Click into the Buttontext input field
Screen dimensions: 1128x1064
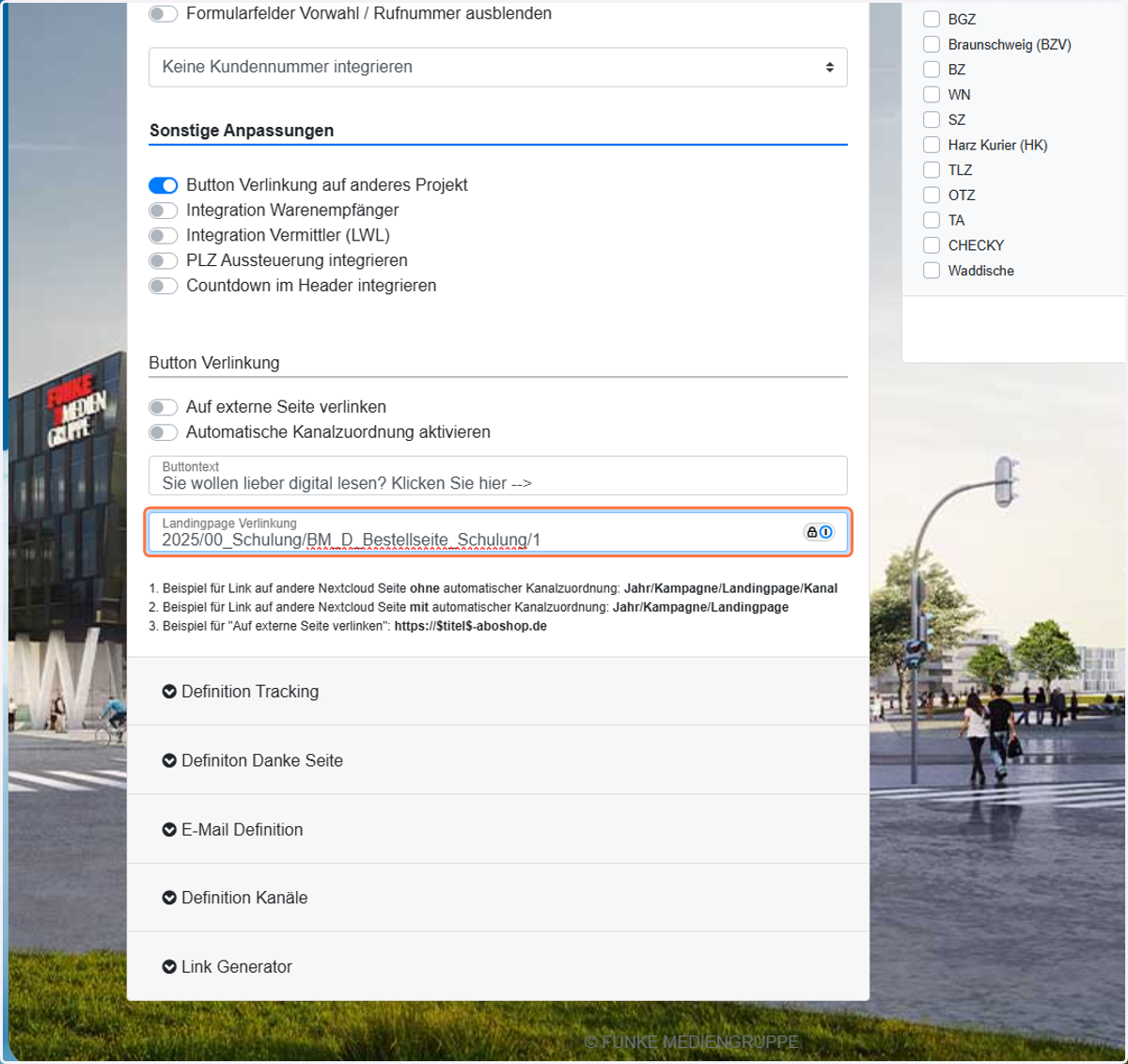tap(498, 476)
